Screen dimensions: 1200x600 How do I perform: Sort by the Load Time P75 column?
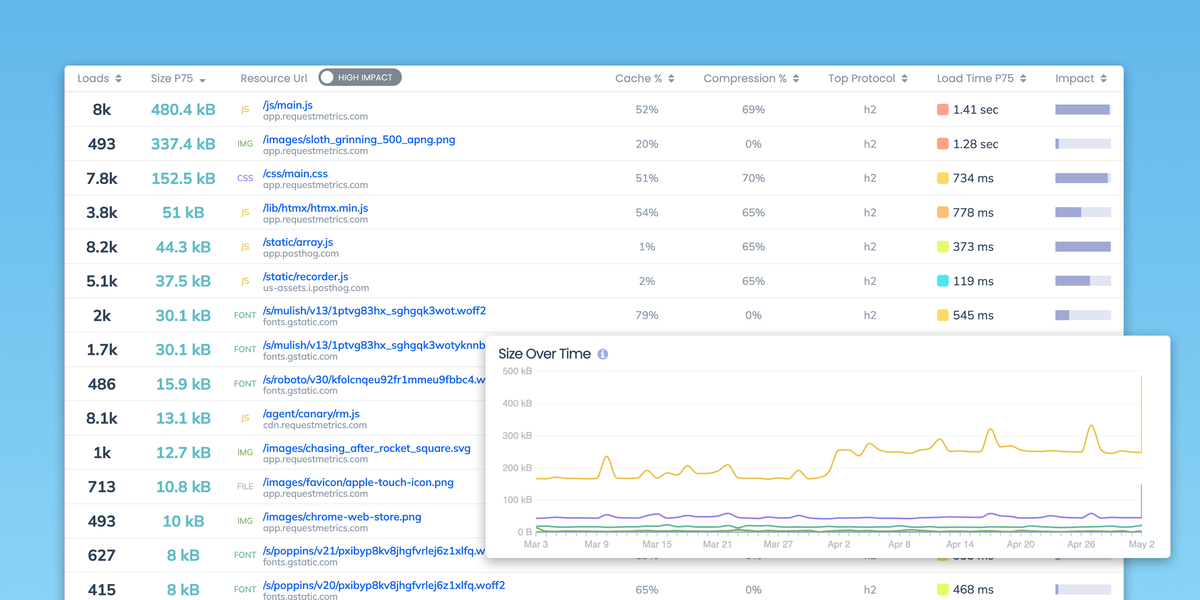(981, 78)
